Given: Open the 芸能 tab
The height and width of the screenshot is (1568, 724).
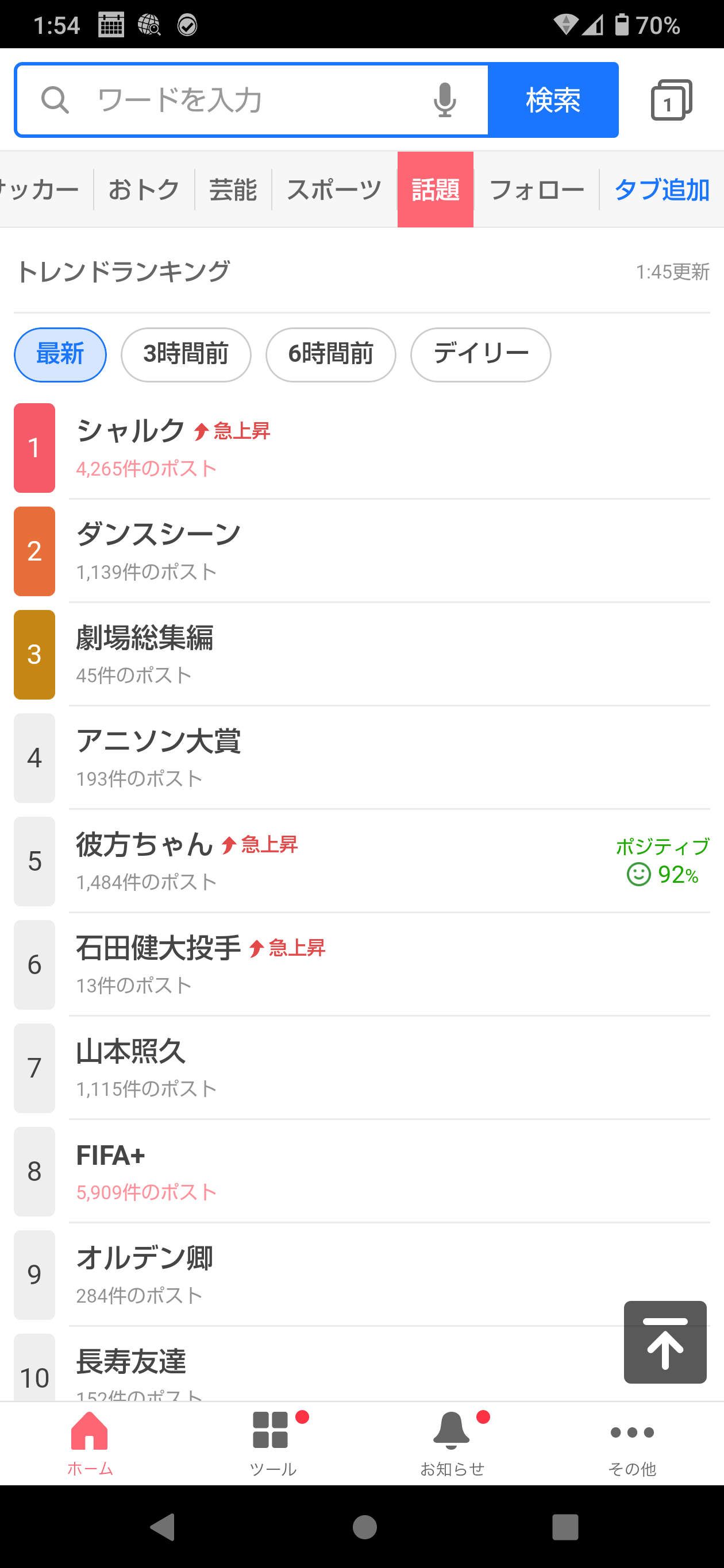Looking at the screenshot, I should (233, 190).
